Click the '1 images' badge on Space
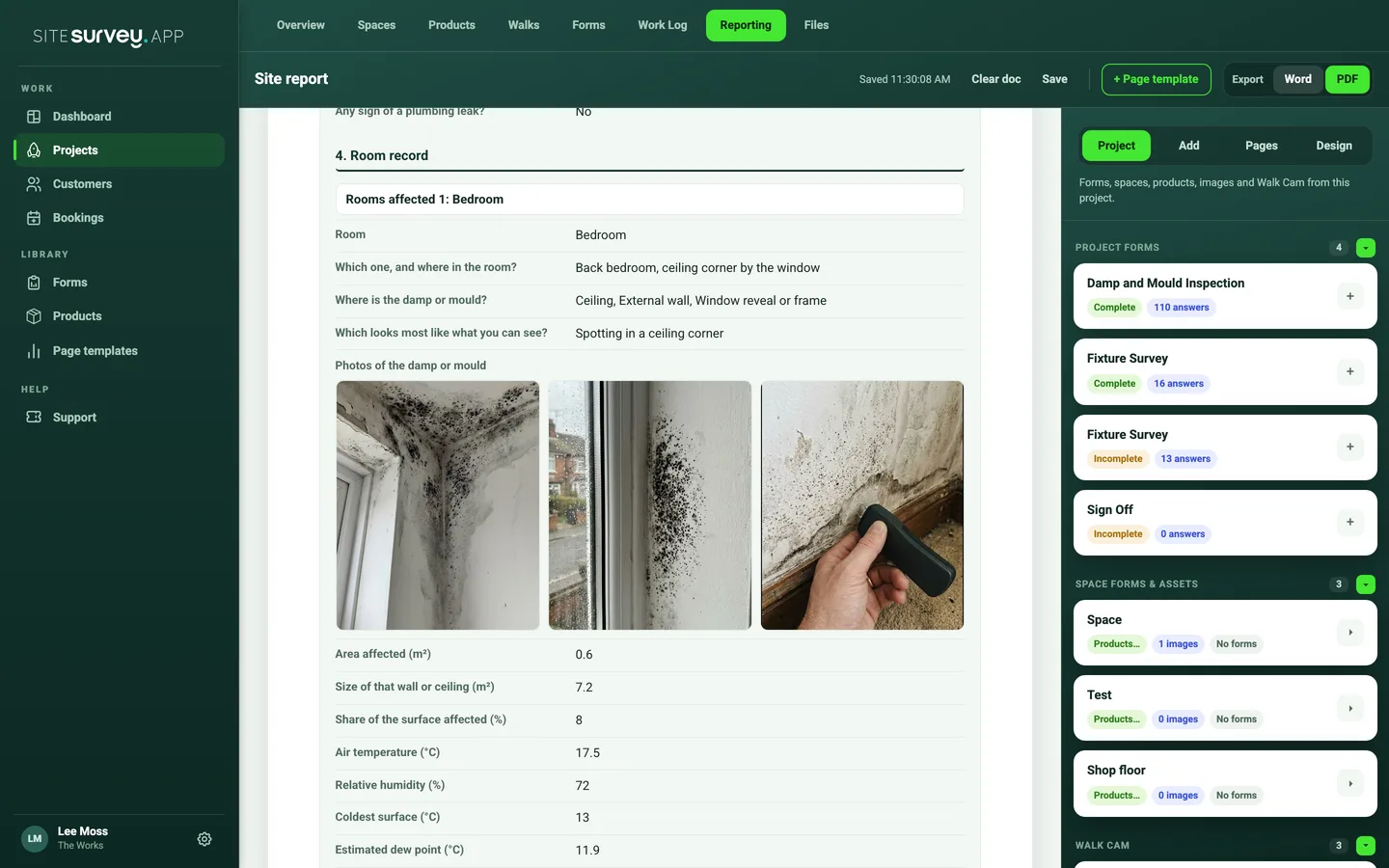 coord(1178,644)
